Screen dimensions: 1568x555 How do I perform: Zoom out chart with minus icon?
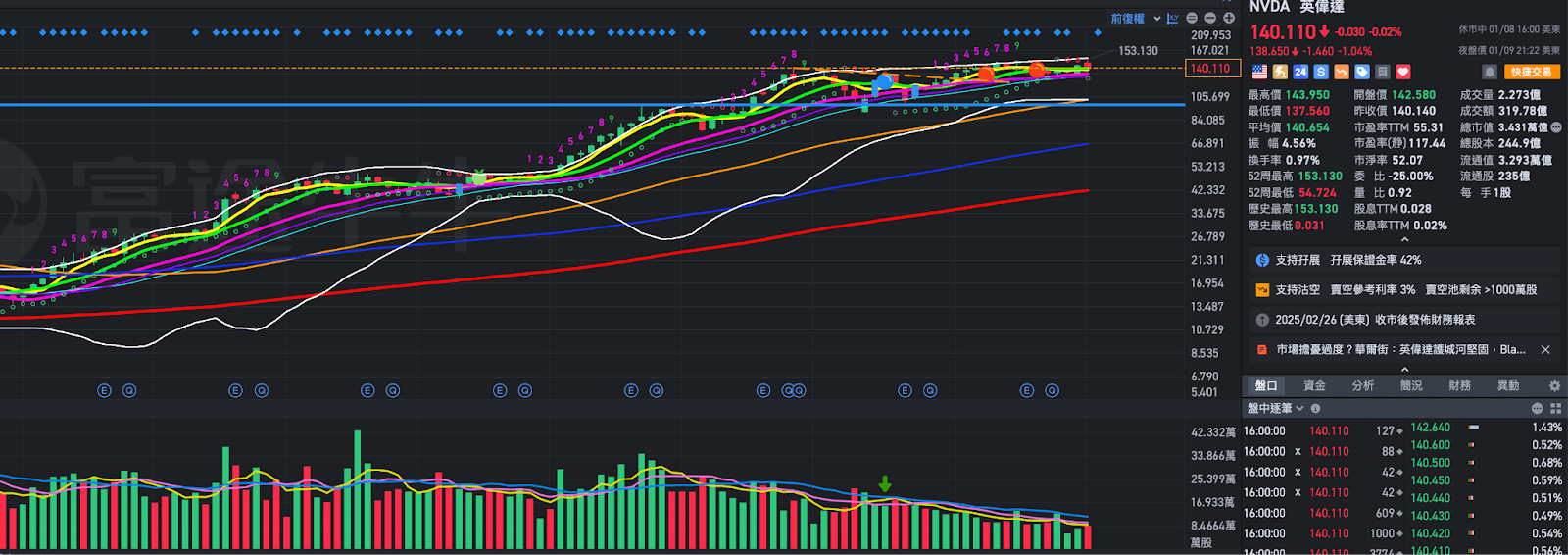[1210, 18]
